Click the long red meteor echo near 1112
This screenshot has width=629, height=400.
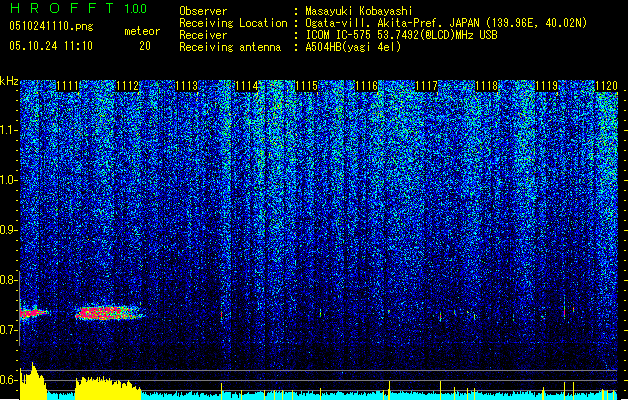point(109,313)
